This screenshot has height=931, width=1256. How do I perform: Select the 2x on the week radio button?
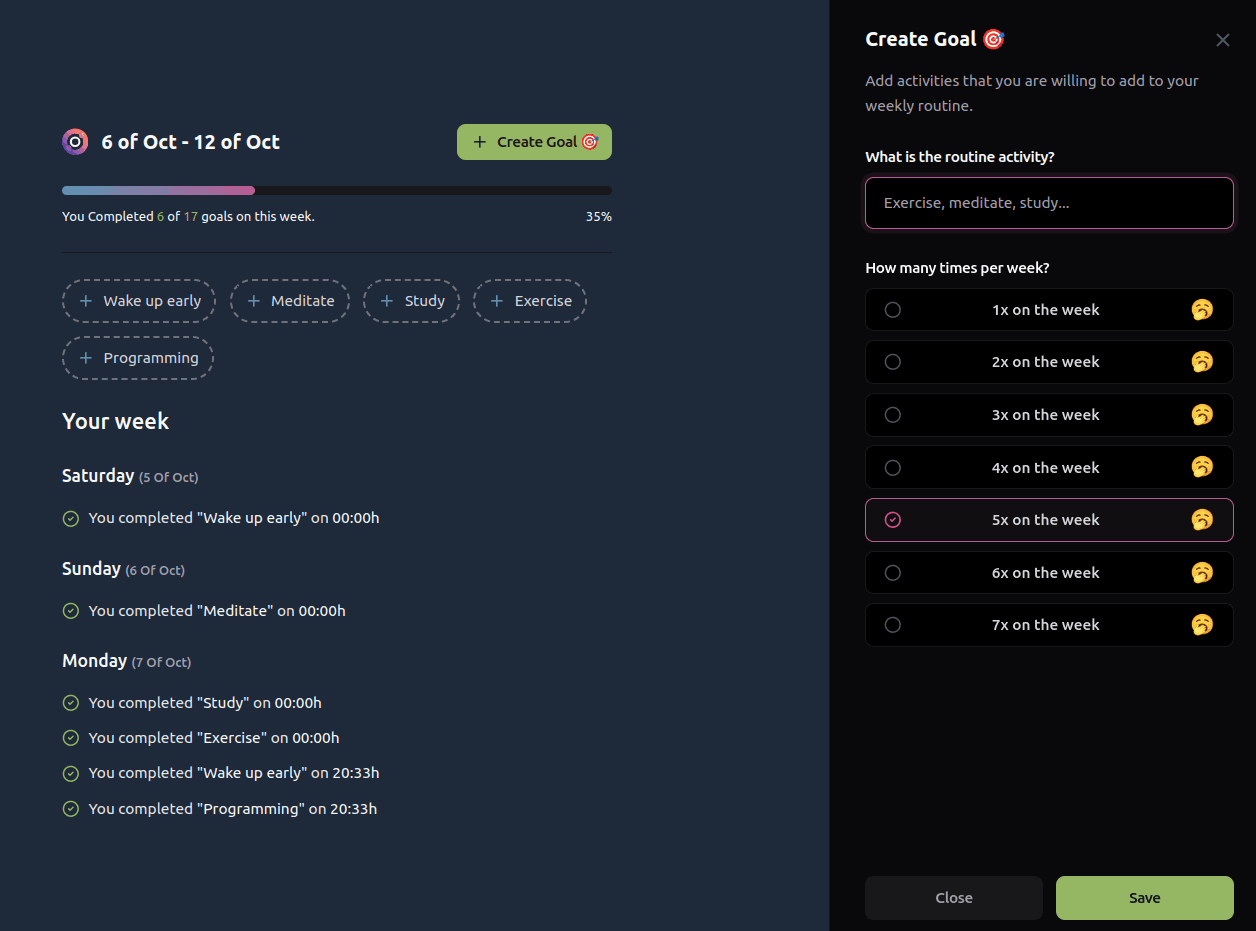coord(893,361)
